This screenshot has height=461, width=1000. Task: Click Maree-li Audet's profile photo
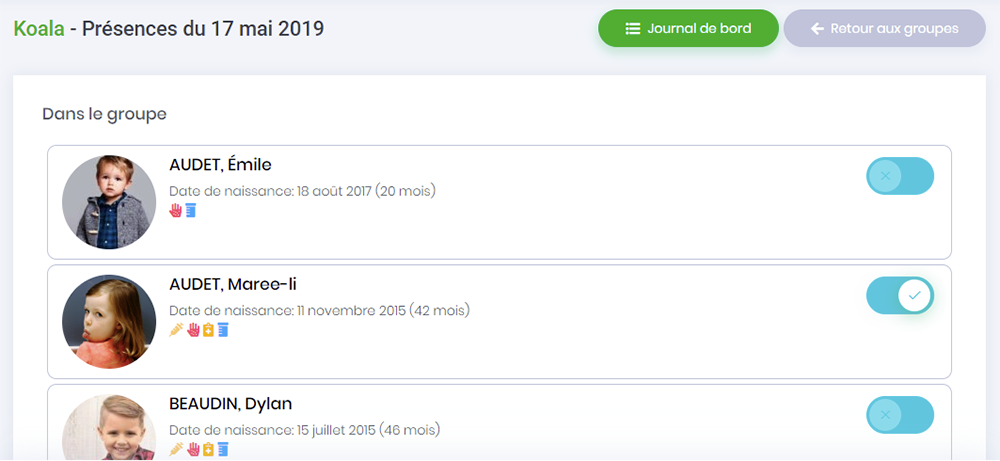(109, 321)
